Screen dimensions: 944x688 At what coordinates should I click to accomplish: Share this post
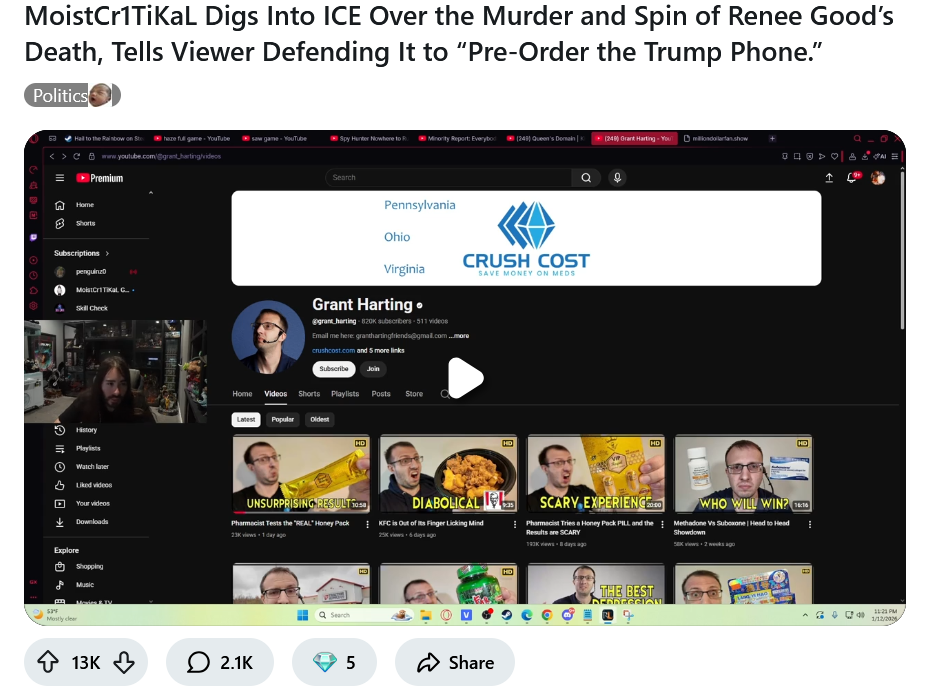click(455, 662)
